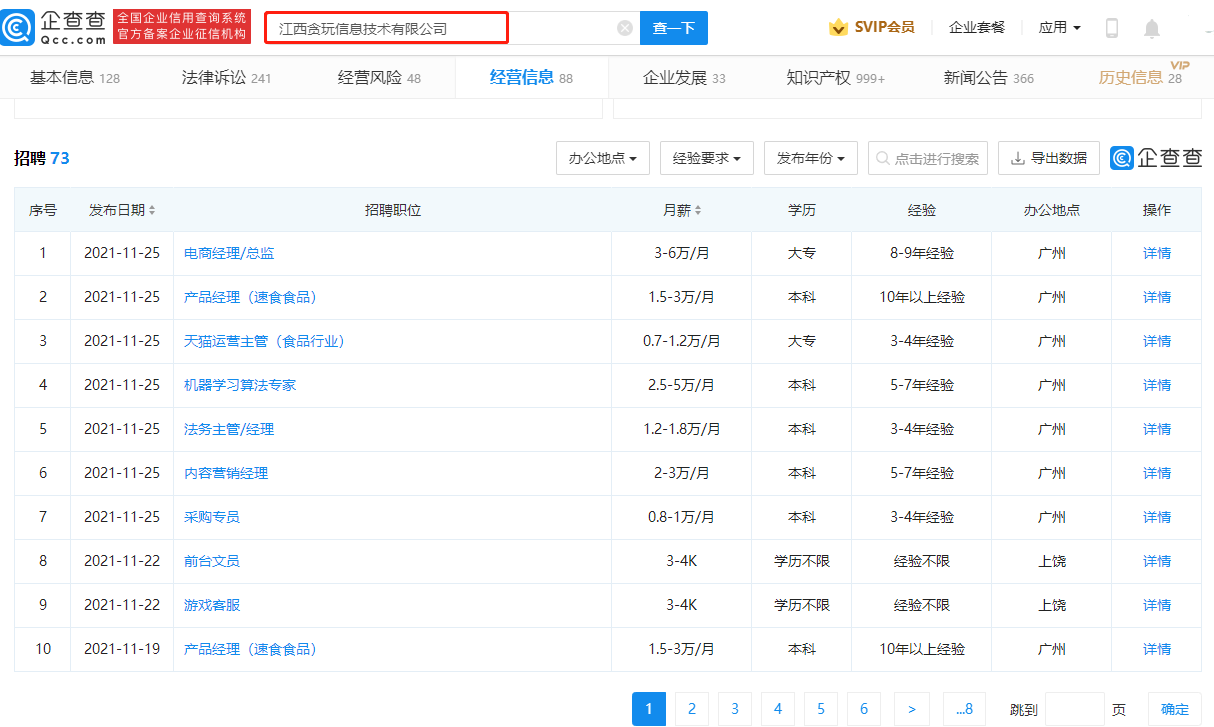Go to page 3 of results

click(734, 709)
